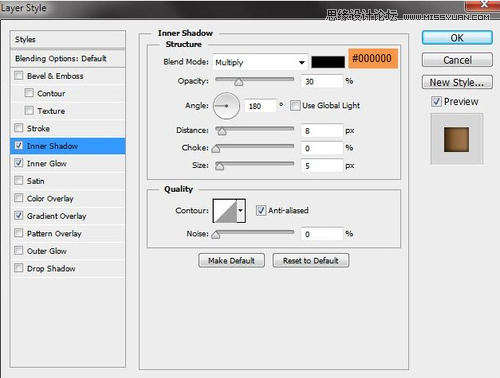
Task: Tick the Texture sub-option checkbox
Action: point(29,110)
